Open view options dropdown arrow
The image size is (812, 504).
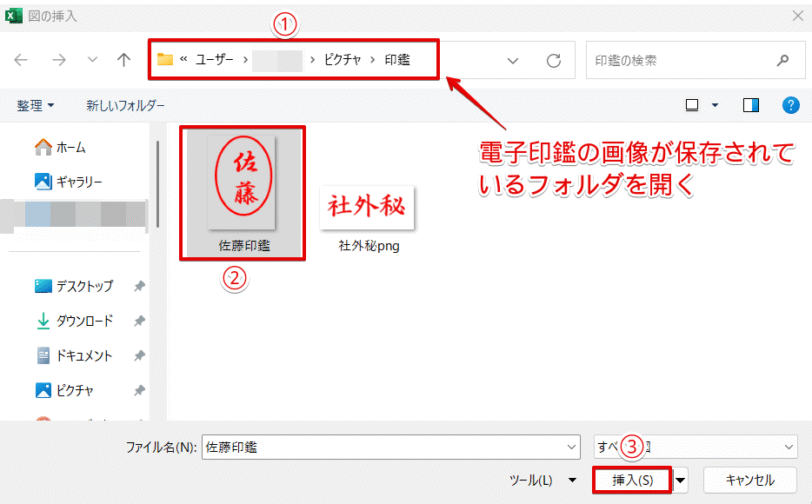tap(715, 105)
